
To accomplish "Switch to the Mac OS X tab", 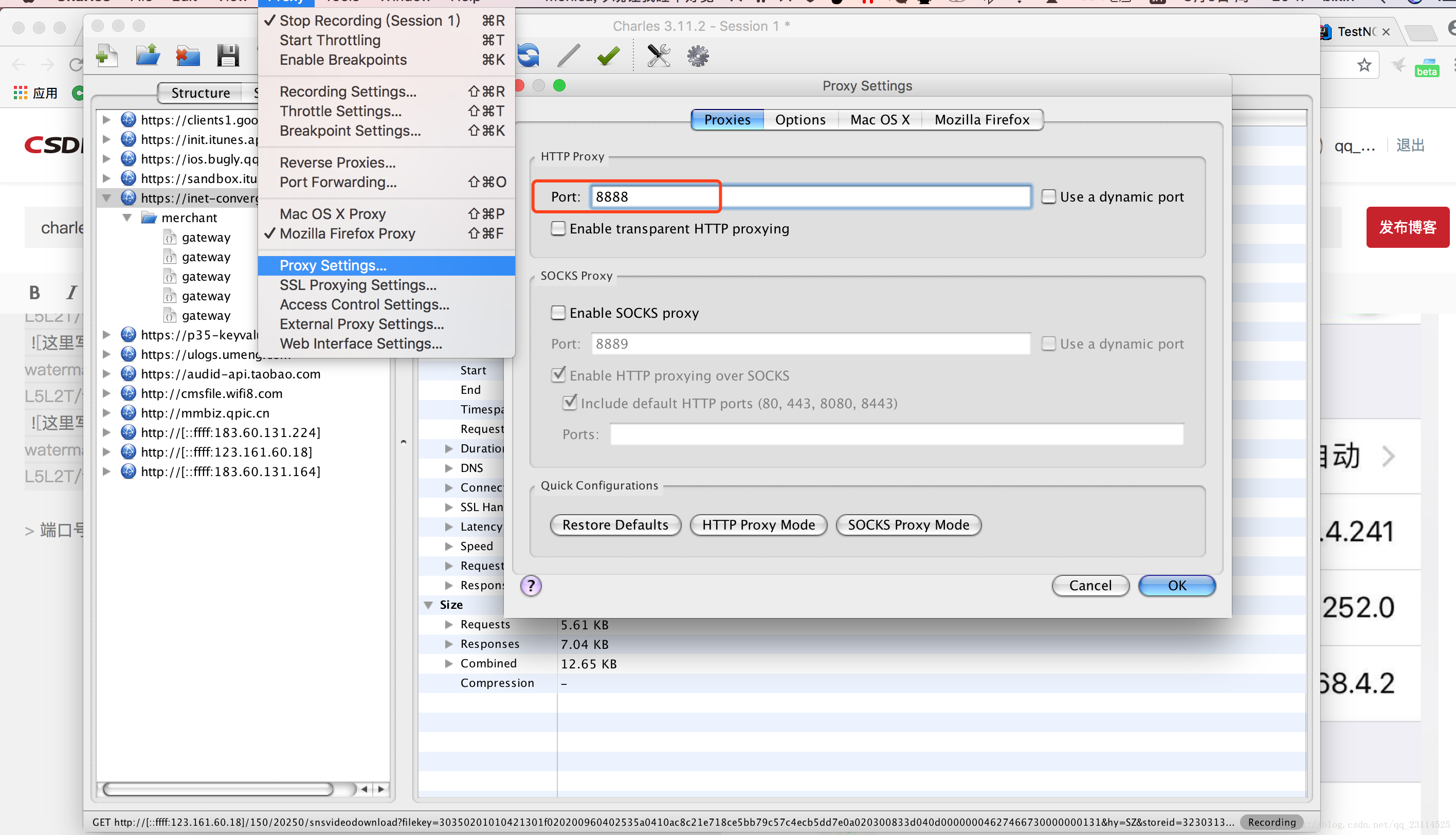I will point(880,119).
